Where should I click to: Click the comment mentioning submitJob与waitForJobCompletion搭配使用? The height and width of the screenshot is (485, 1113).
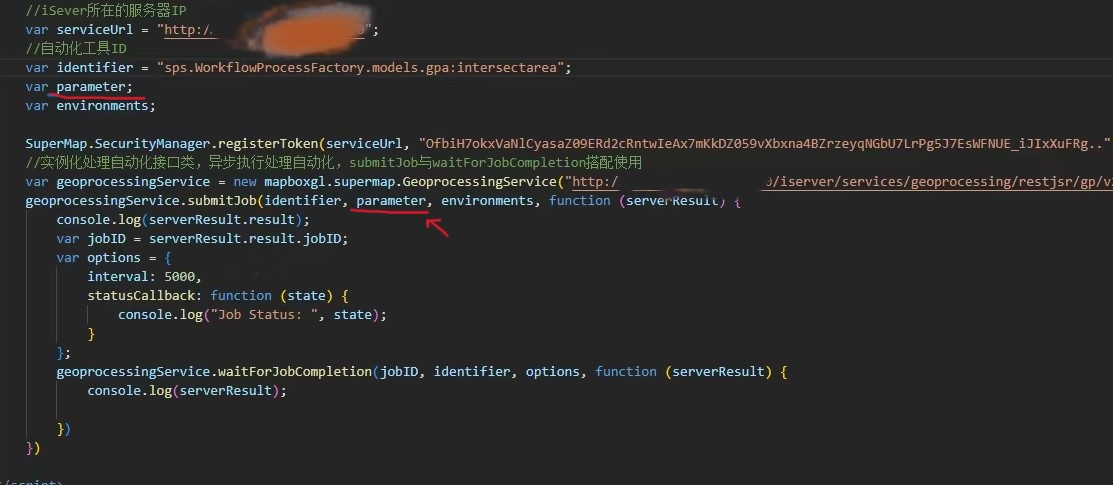(x=333, y=163)
